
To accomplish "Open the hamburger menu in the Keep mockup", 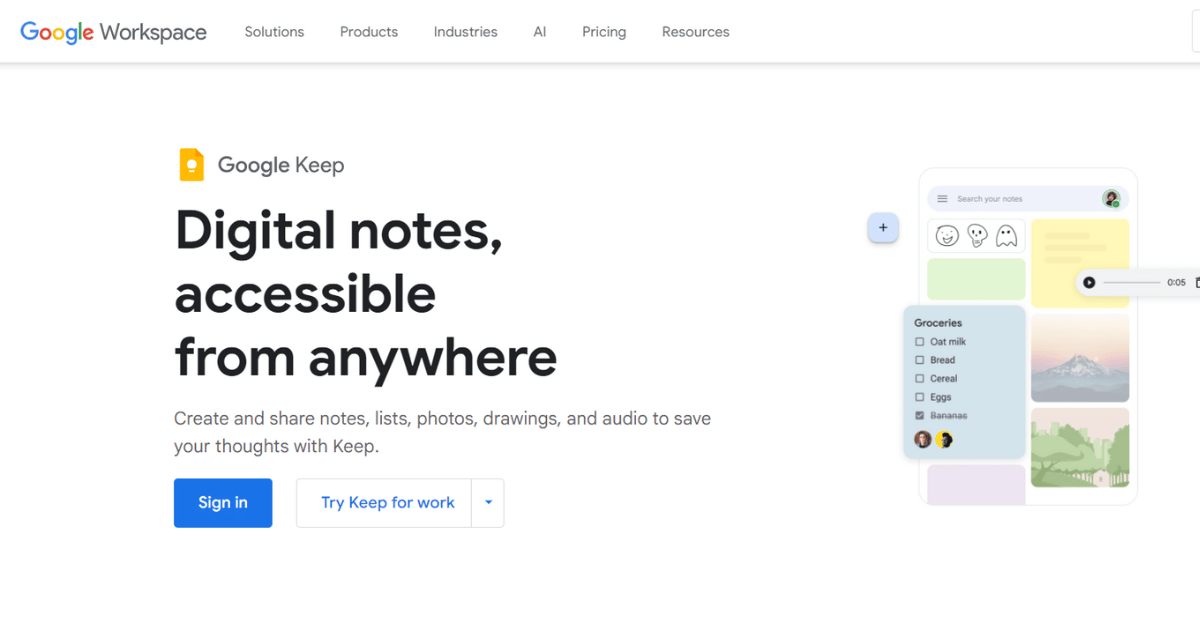I will pos(941,198).
